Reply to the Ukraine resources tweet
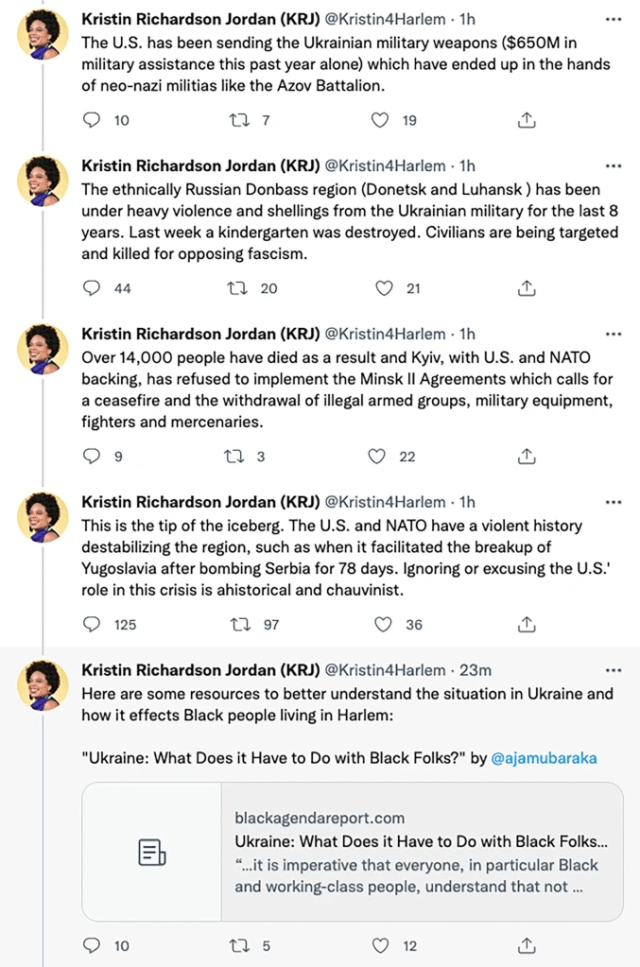 92,945
